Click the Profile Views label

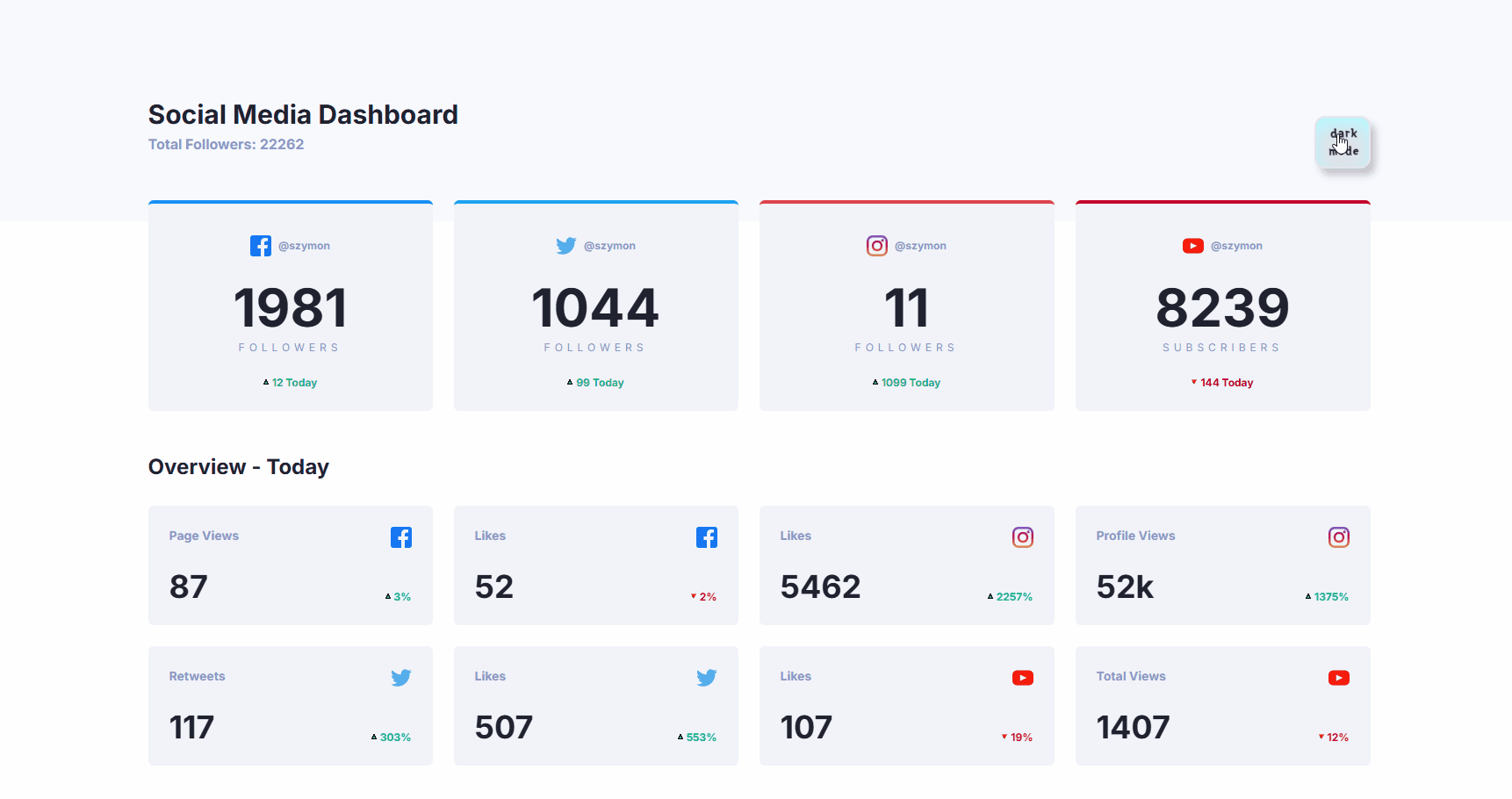pyautogui.click(x=1135, y=536)
